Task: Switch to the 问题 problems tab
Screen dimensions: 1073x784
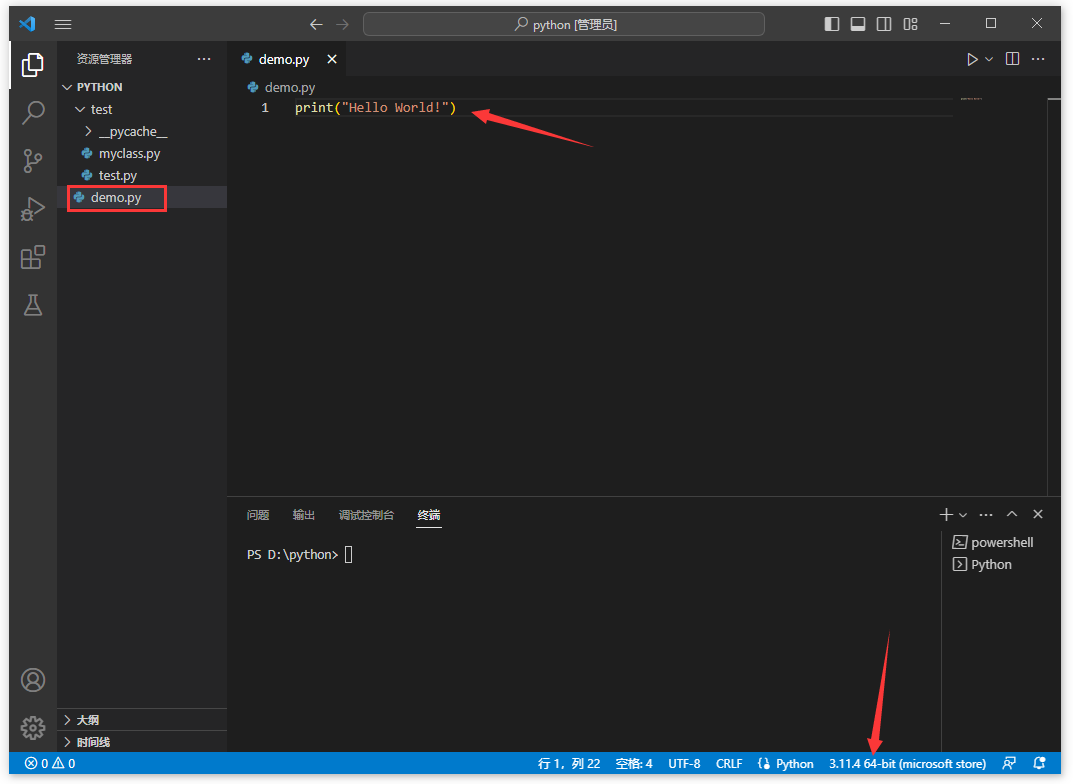Action: pyautogui.click(x=258, y=515)
